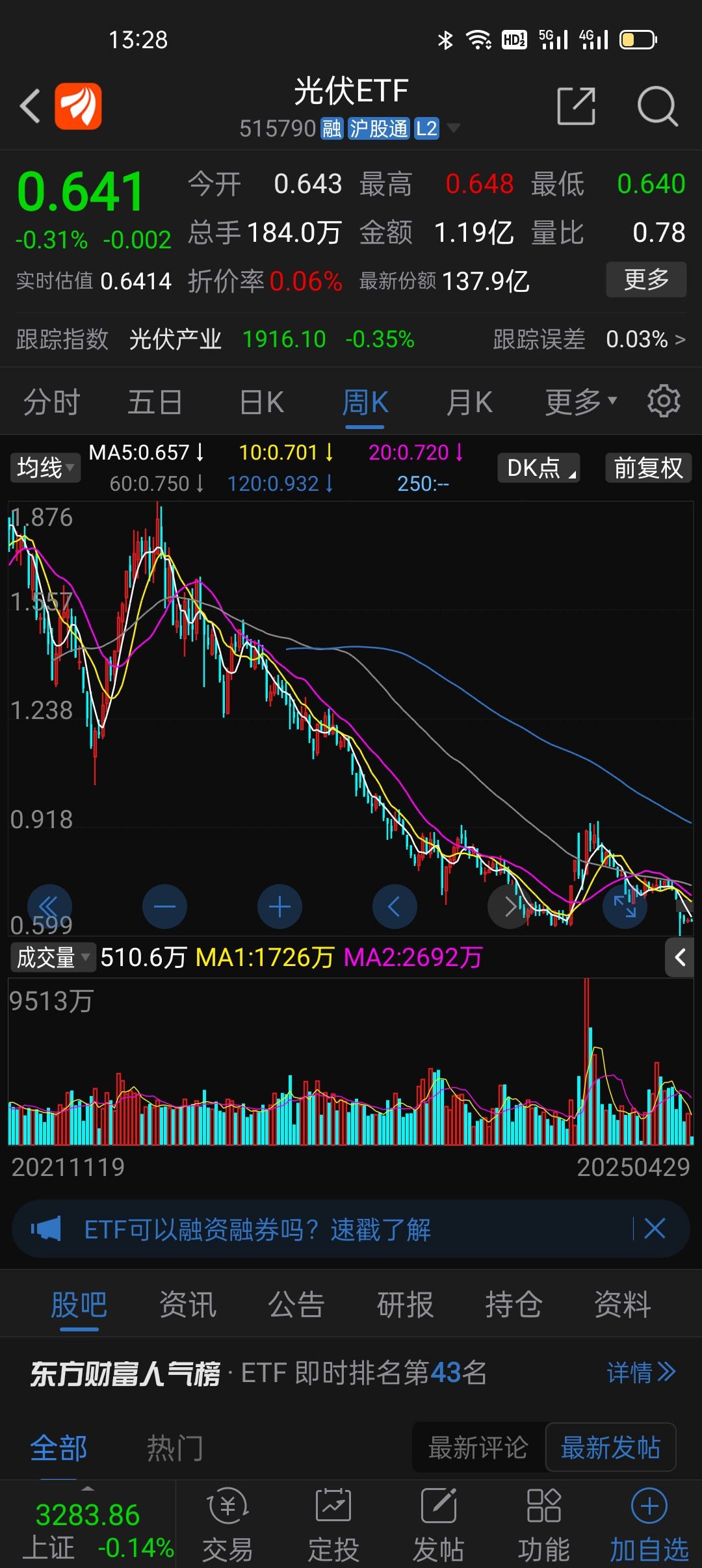Move chart right with right arrow circle
The height and width of the screenshot is (1568, 702).
coord(510,907)
